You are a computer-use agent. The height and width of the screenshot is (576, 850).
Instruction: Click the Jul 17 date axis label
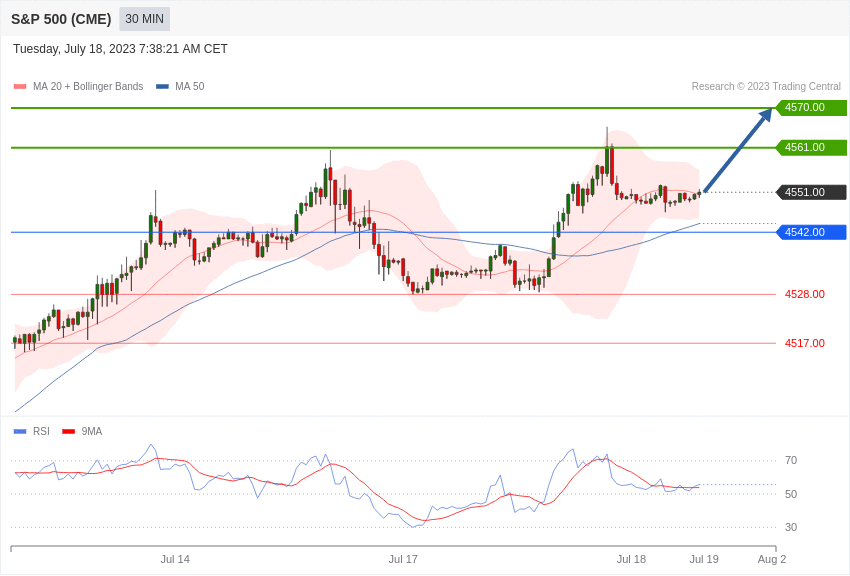403,559
